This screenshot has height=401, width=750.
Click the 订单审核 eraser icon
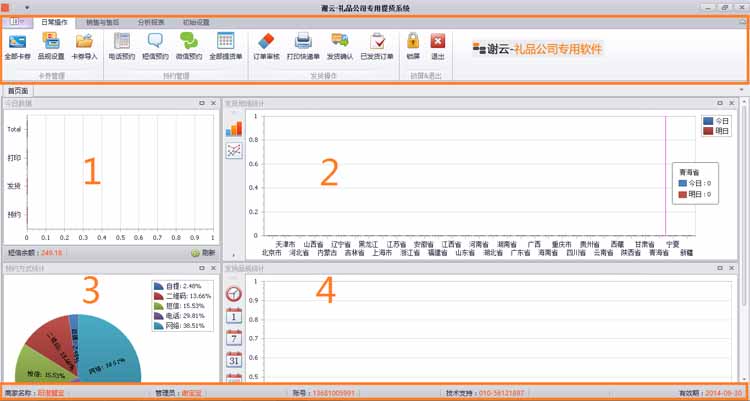click(x=266, y=47)
